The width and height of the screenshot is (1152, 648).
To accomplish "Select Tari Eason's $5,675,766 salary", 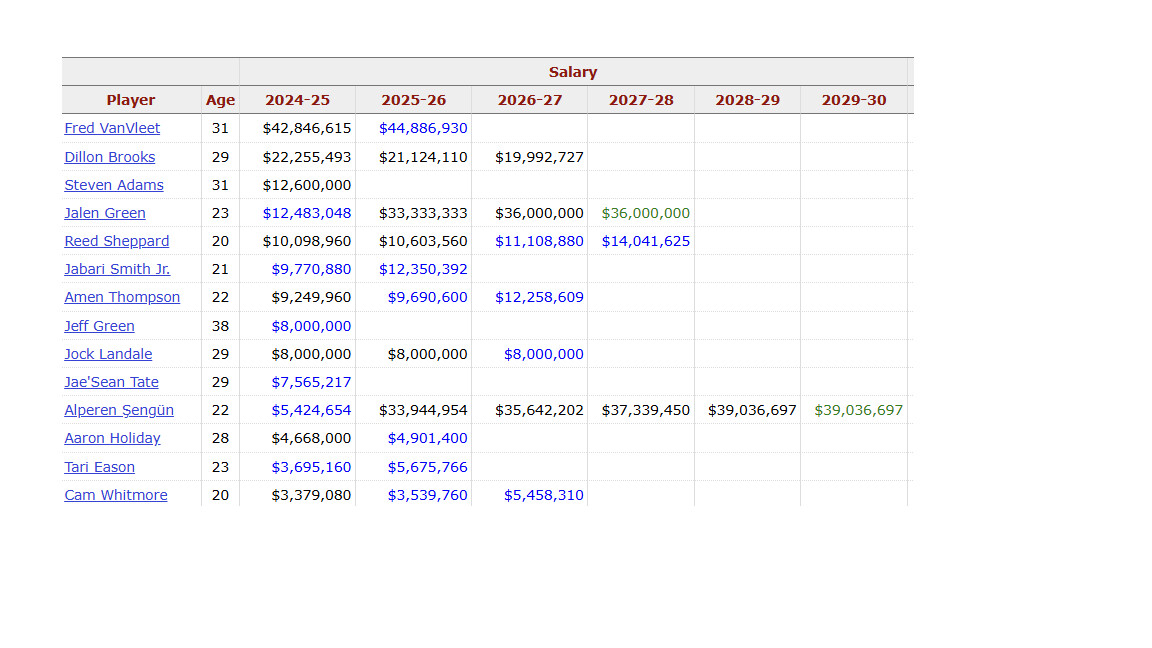I will click(x=428, y=467).
